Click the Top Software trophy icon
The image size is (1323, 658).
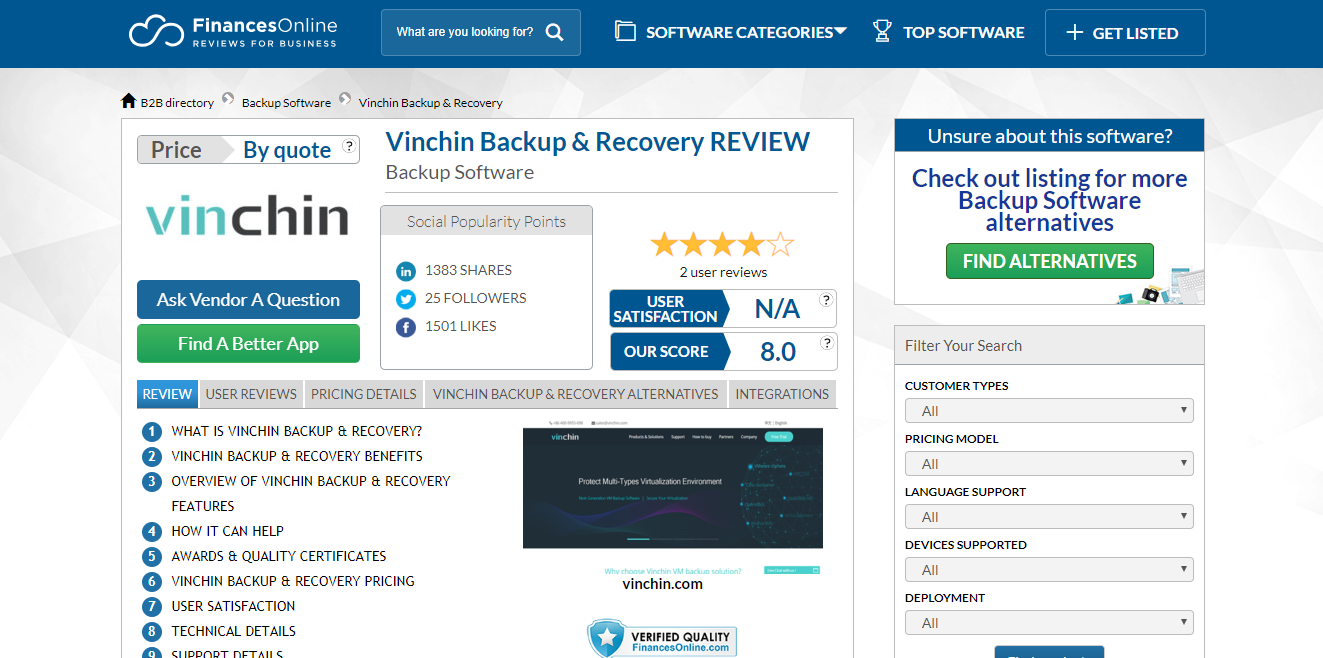882,31
